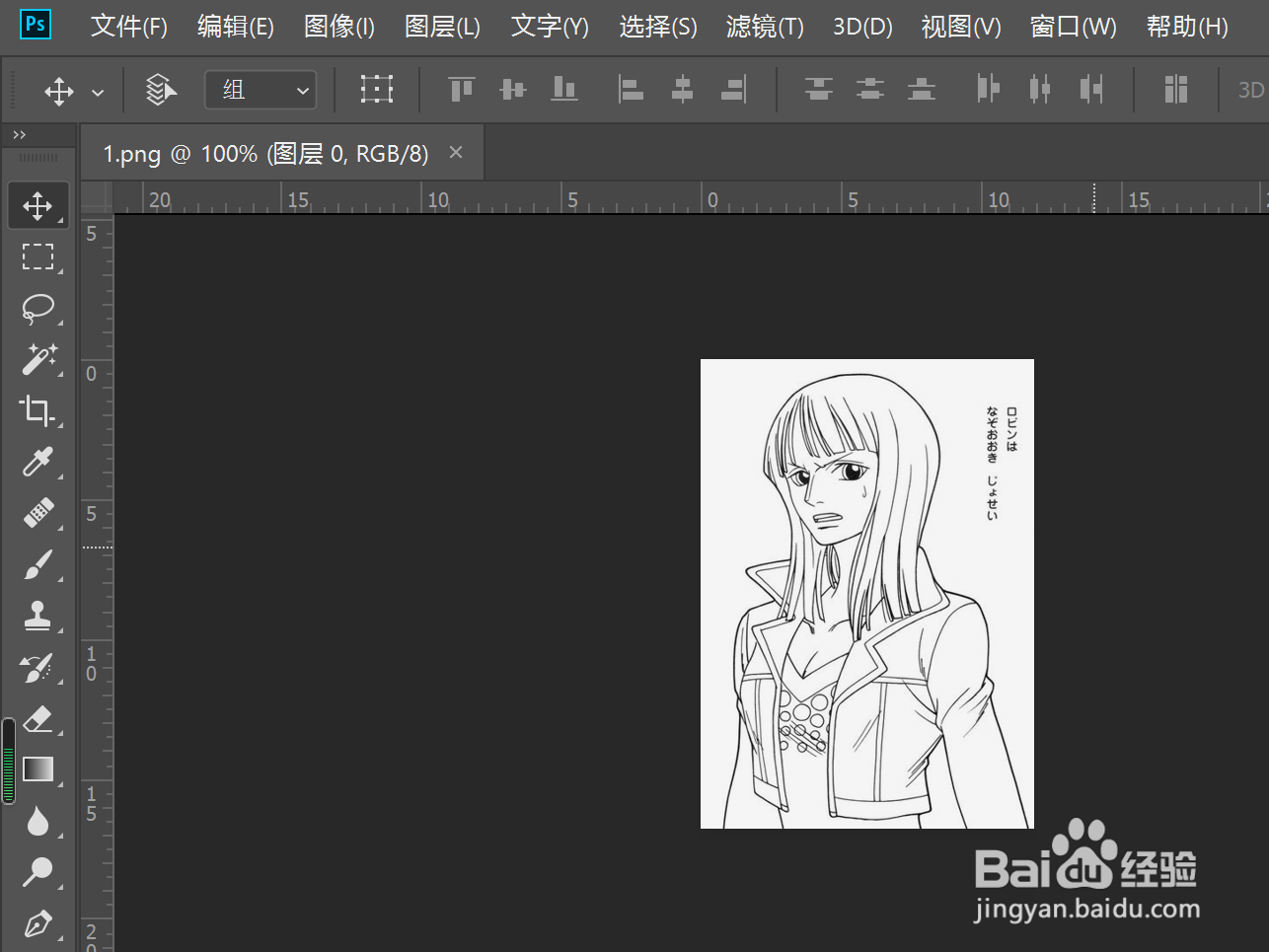Screen dimensions: 1269x952
Task: Expand the tool preset picker arrow
Action: pos(98,93)
